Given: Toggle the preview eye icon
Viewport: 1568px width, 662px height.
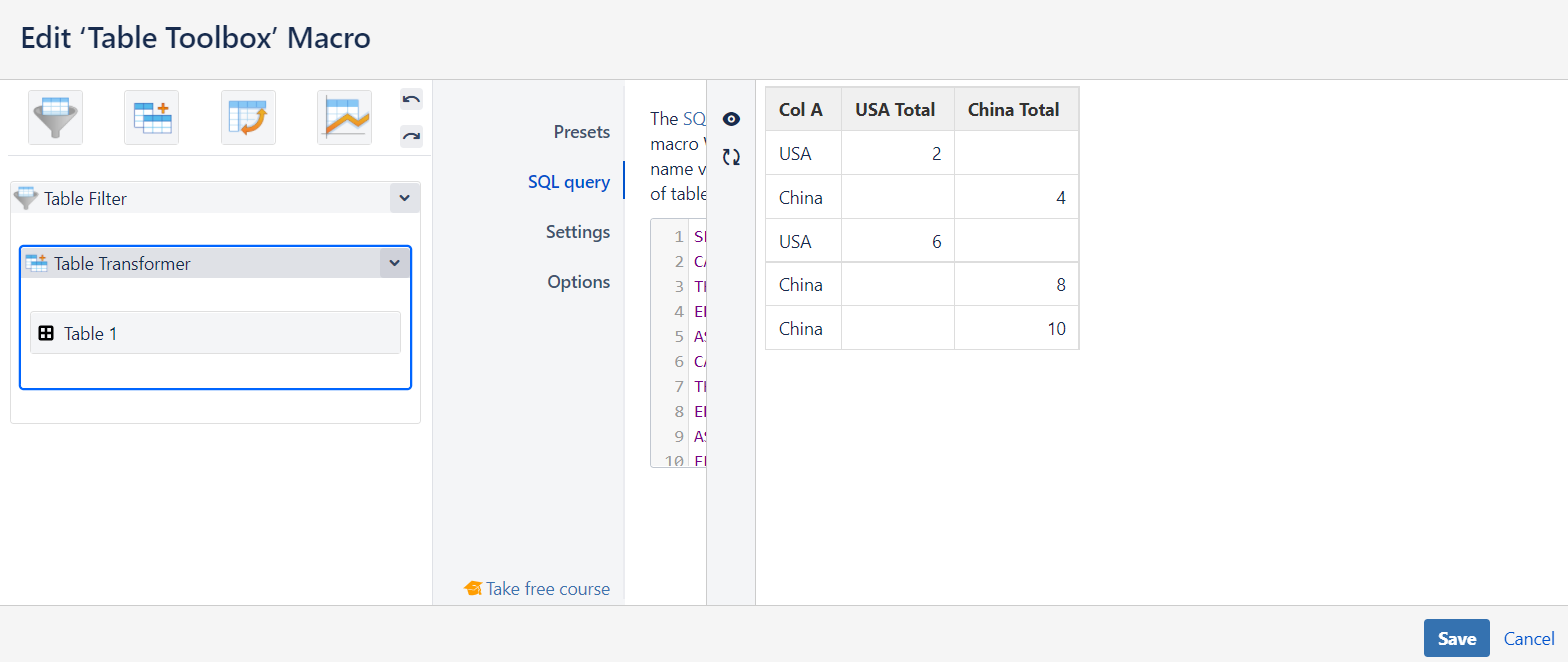Looking at the screenshot, I should pyautogui.click(x=731, y=119).
